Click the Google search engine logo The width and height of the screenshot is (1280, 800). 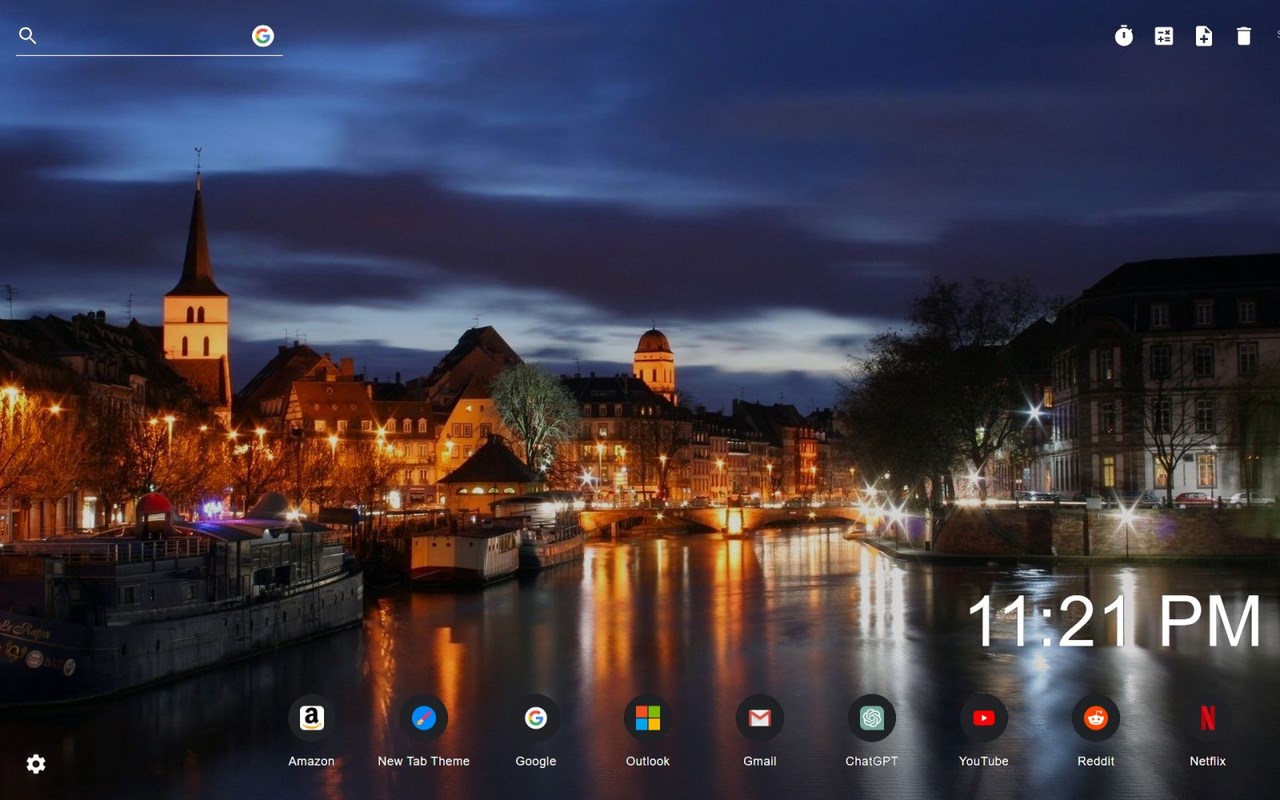pyautogui.click(x=263, y=36)
